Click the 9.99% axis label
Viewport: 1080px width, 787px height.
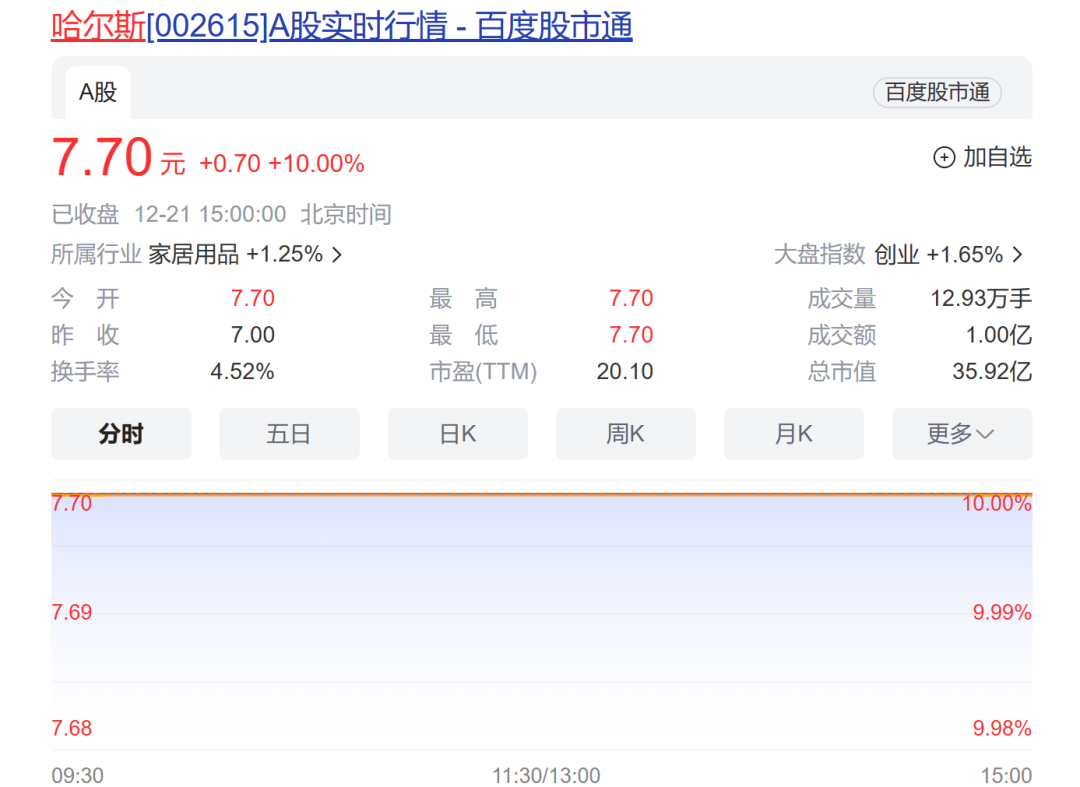tap(1001, 612)
